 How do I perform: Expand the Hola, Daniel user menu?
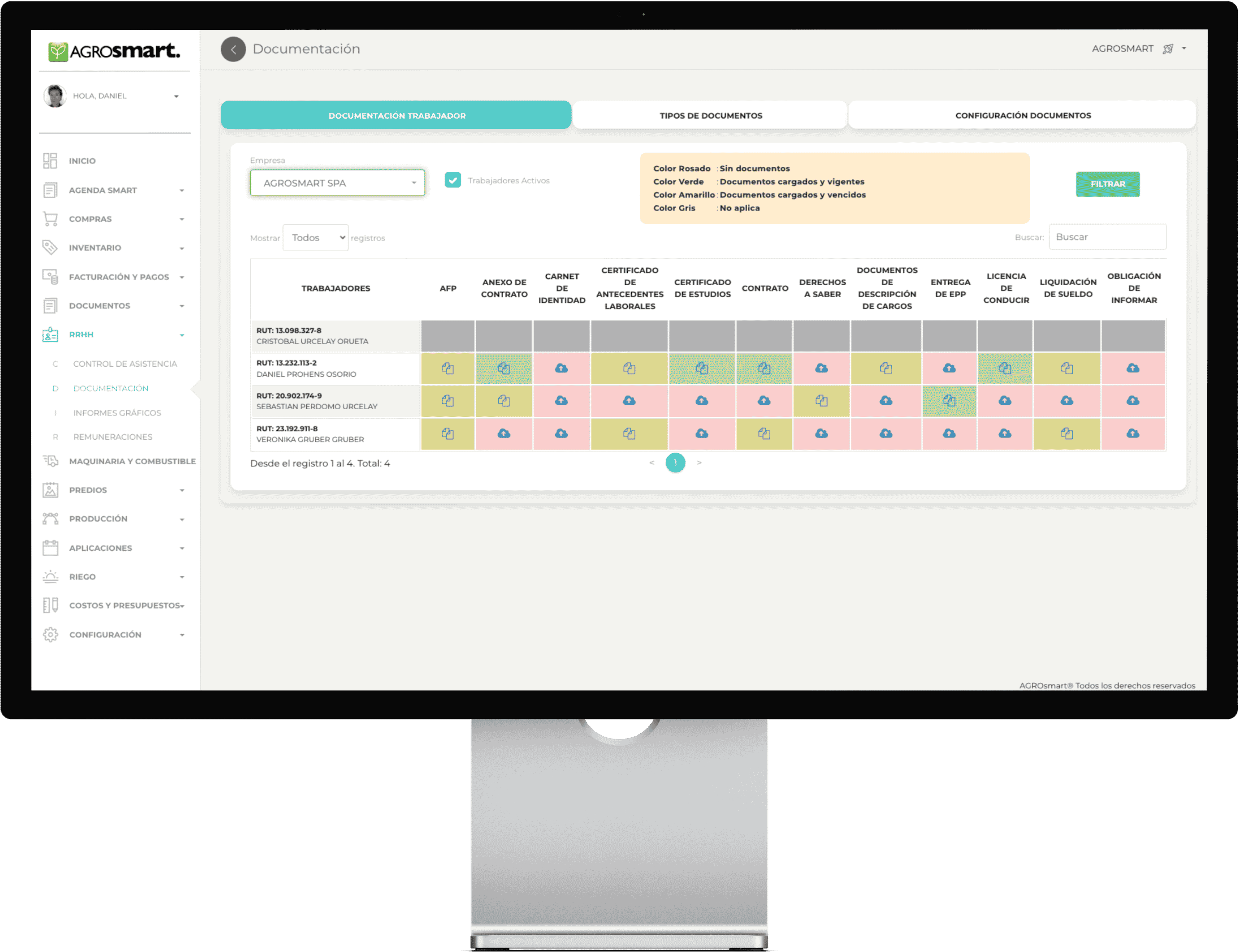tap(176, 96)
